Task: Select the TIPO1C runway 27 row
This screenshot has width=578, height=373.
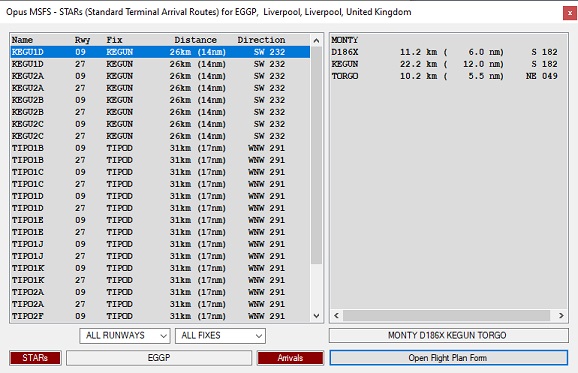Action: (160, 184)
